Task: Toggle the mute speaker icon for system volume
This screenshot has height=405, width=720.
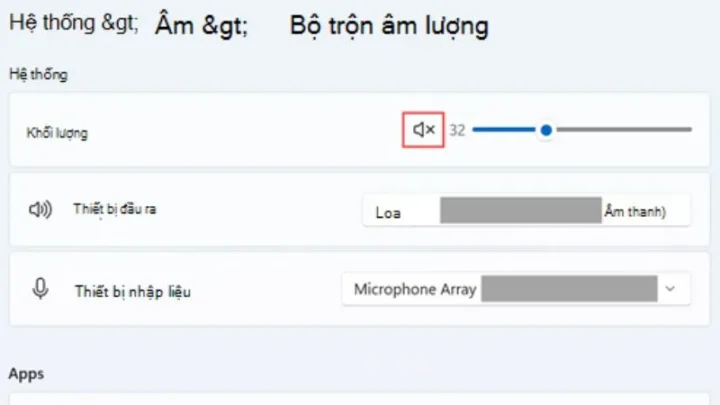Action: click(x=424, y=130)
